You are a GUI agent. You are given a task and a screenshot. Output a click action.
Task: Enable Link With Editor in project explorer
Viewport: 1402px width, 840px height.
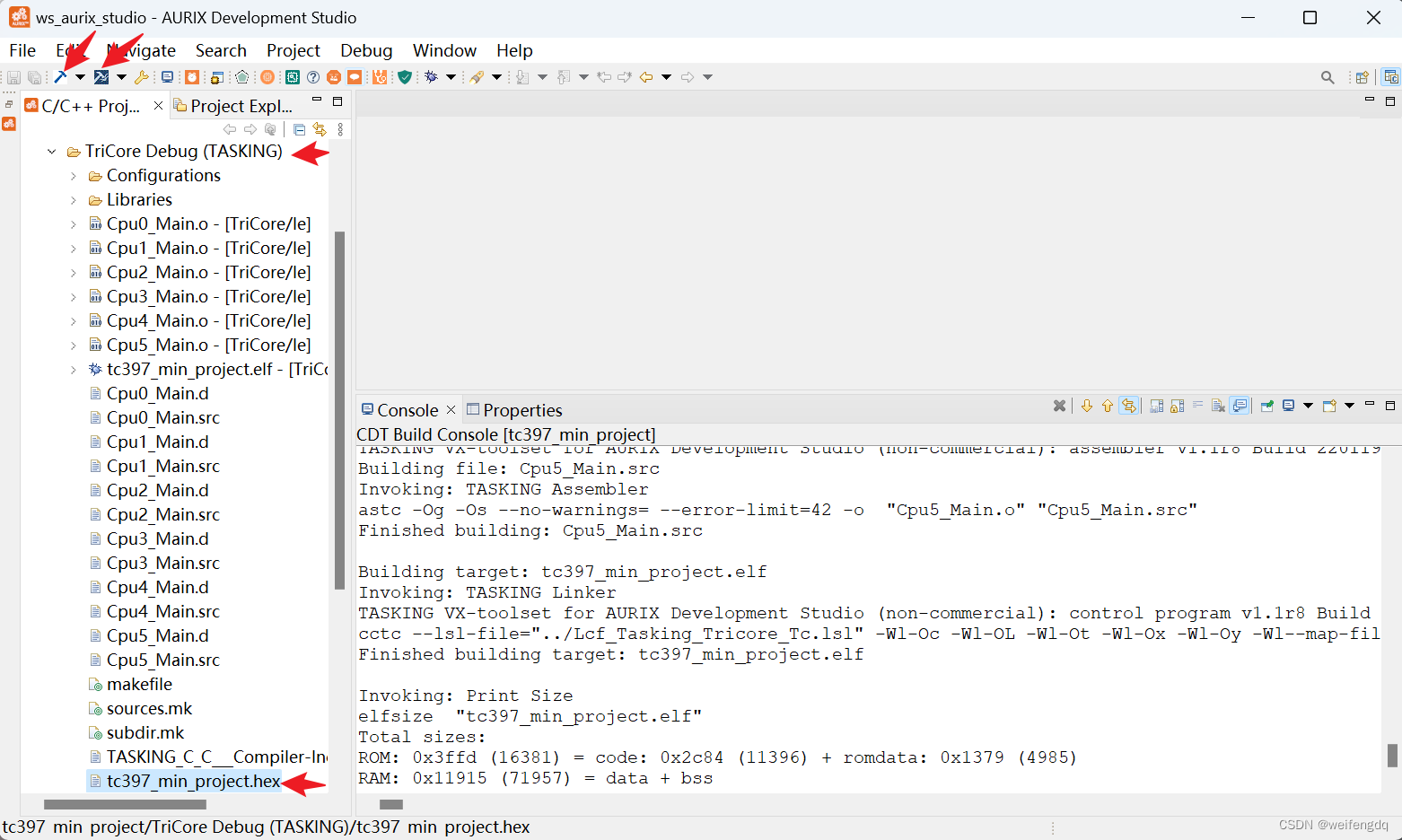click(x=320, y=129)
